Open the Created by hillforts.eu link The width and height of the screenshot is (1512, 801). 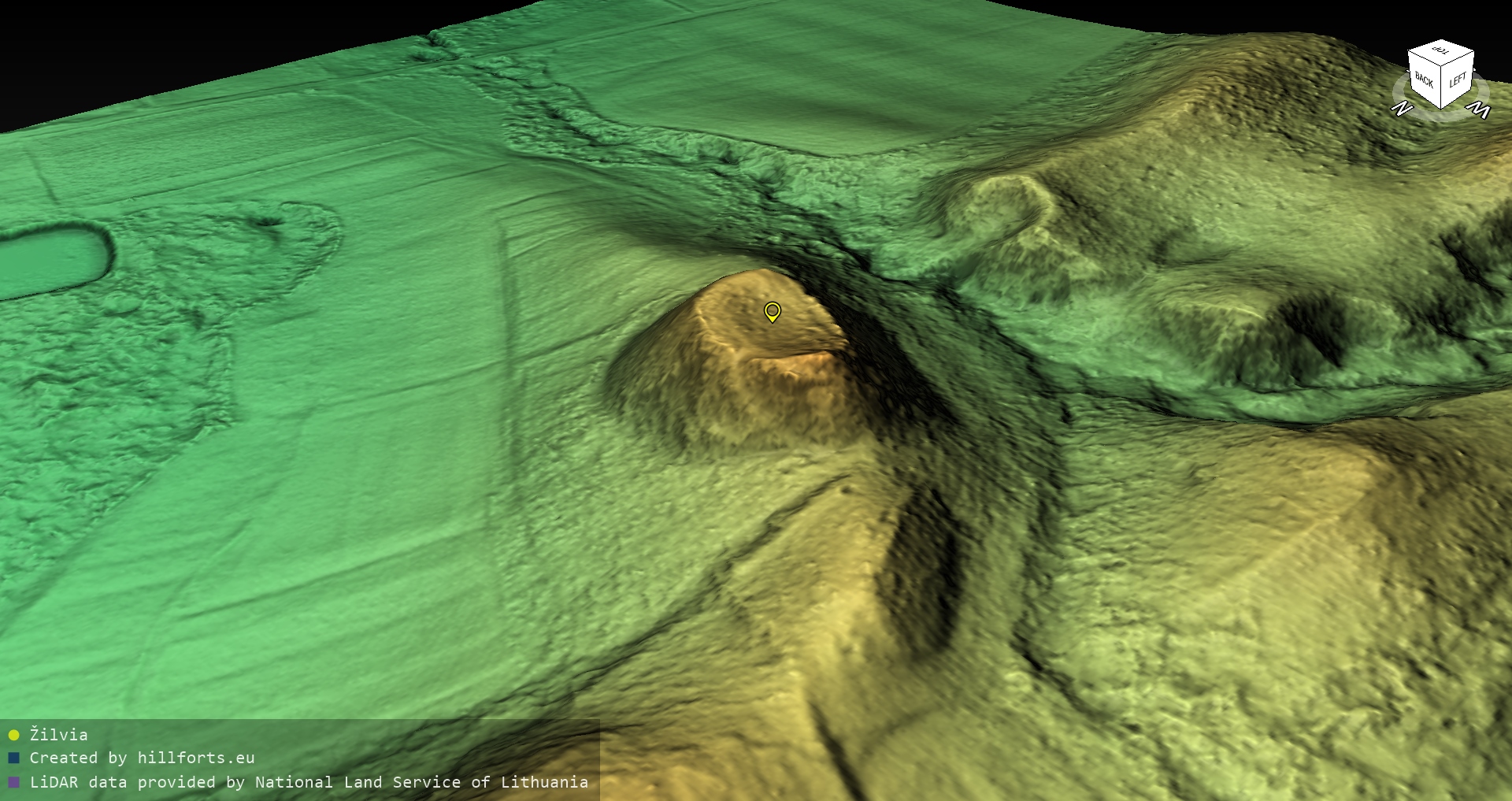[x=142, y=758]
